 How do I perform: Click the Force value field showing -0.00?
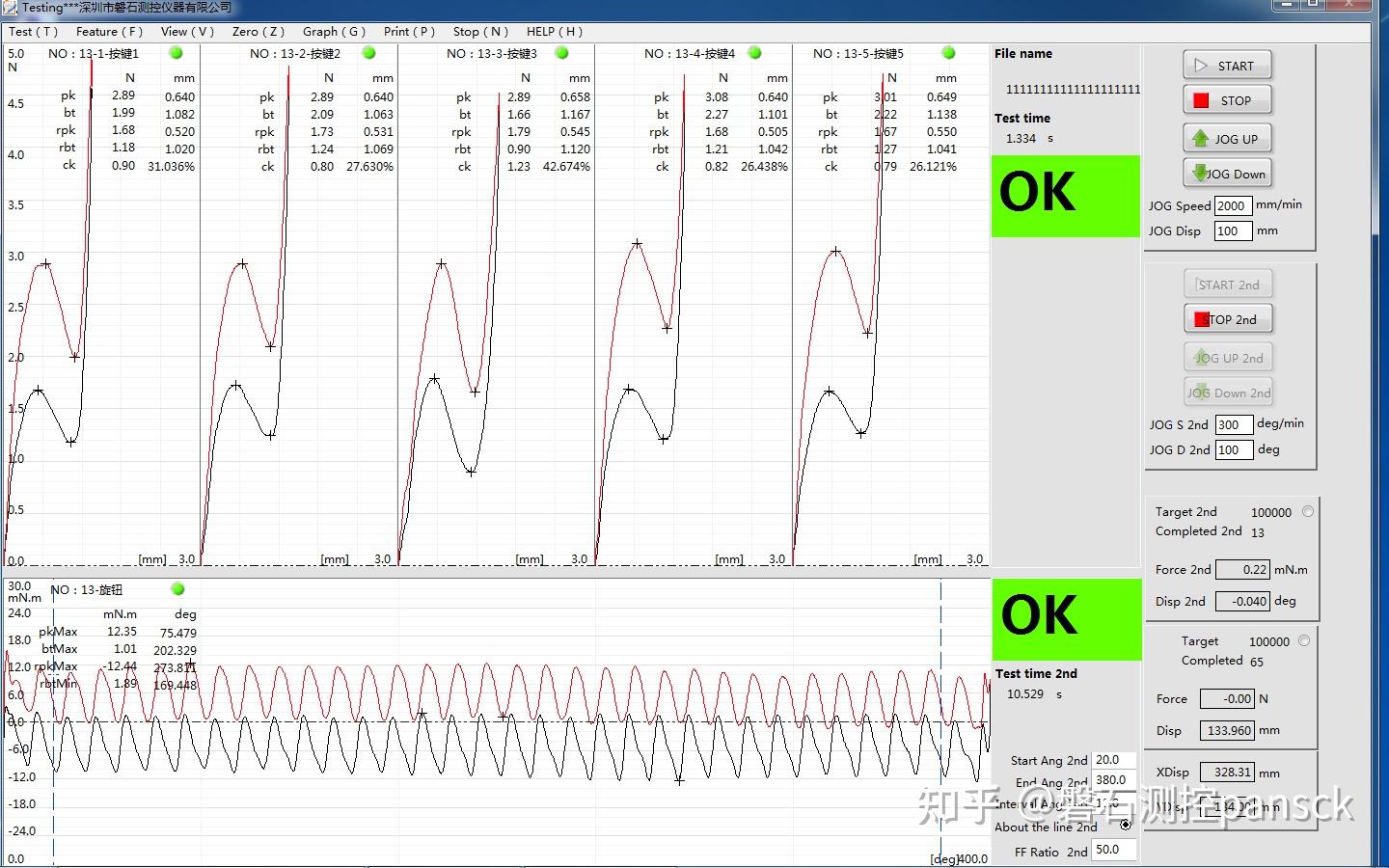(x=1227, y=699)
